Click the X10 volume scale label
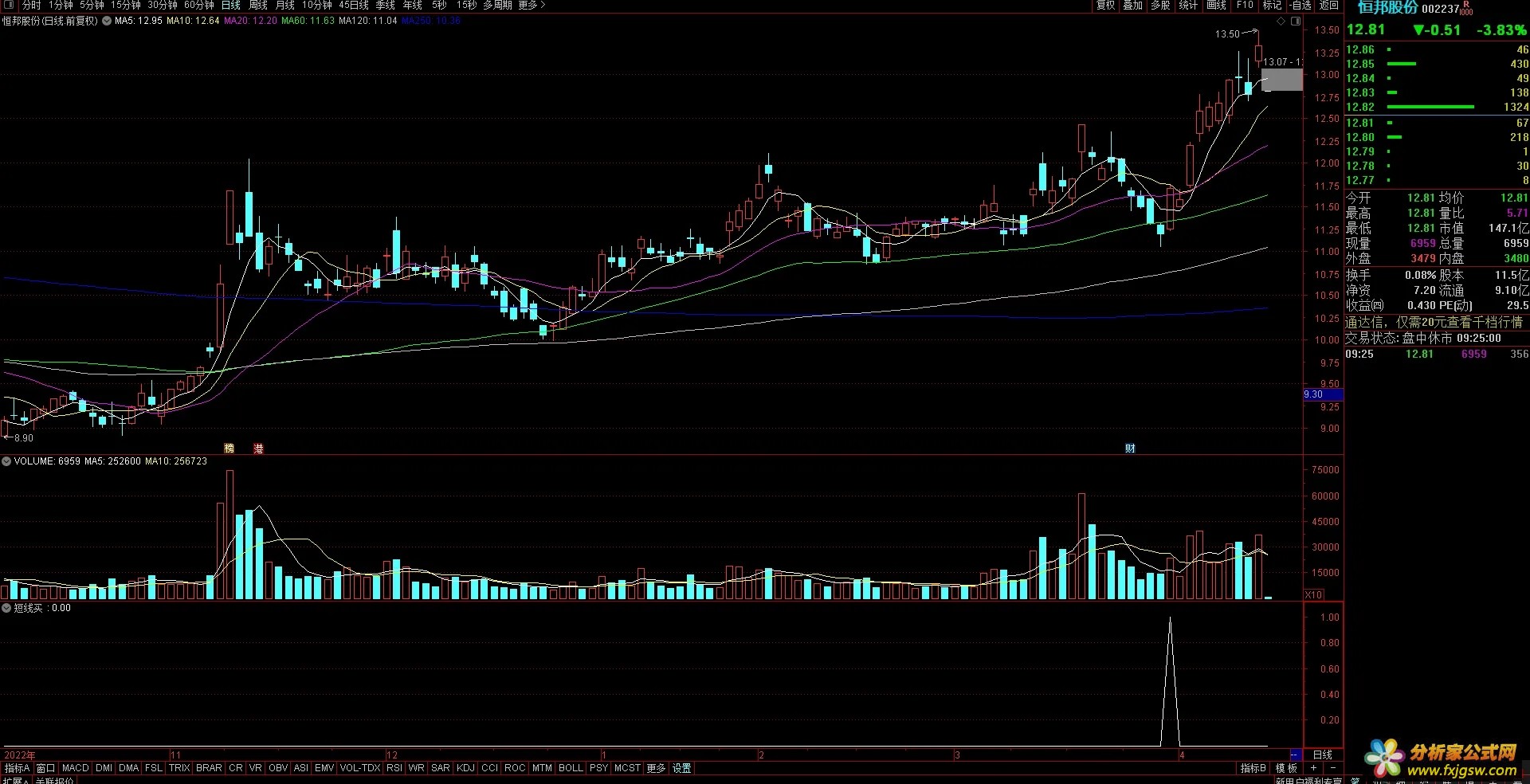The height and width of the screenshot is (784, 1530). pyautogui.click(x=1313, y=594)
